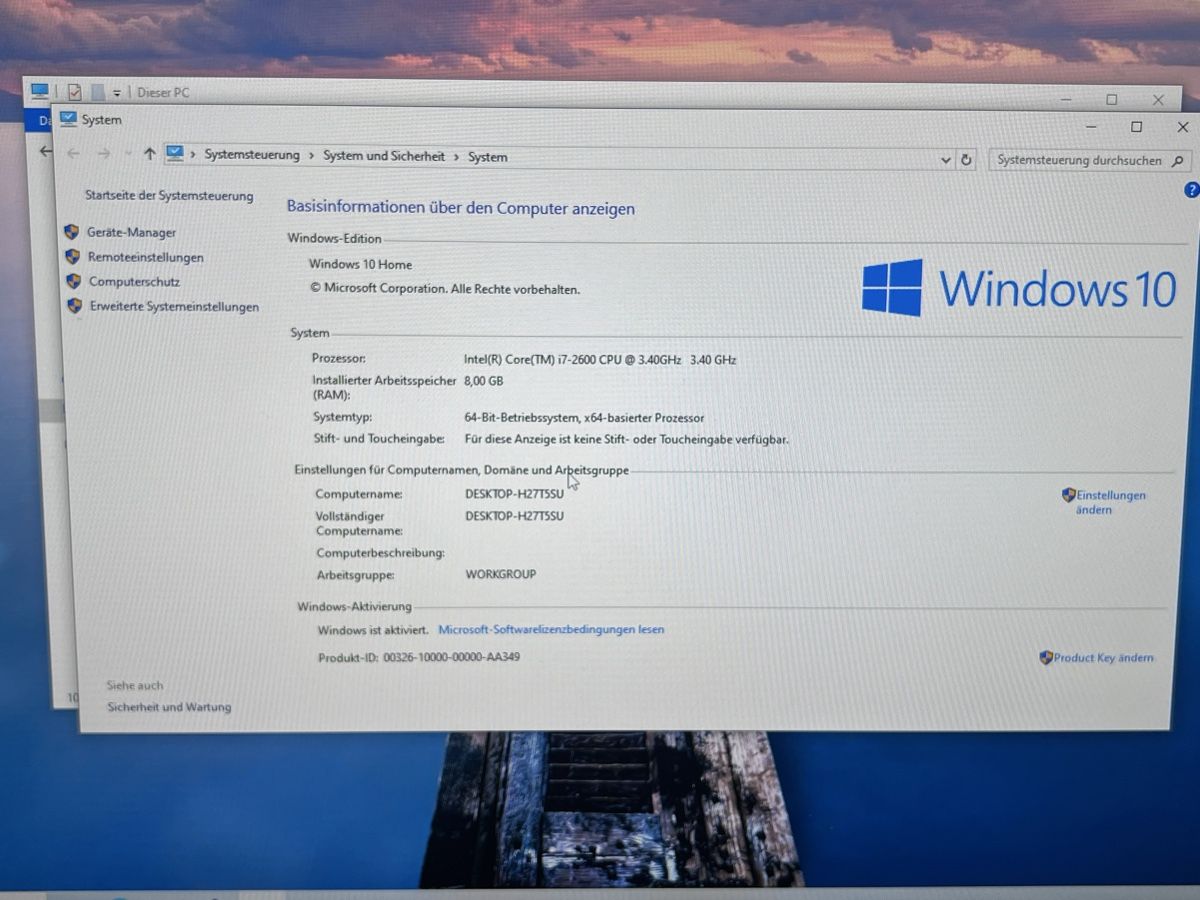Open quick access toolbar dropdown in Dieser PC
1200x900 pixels.
tap(117, 93)
